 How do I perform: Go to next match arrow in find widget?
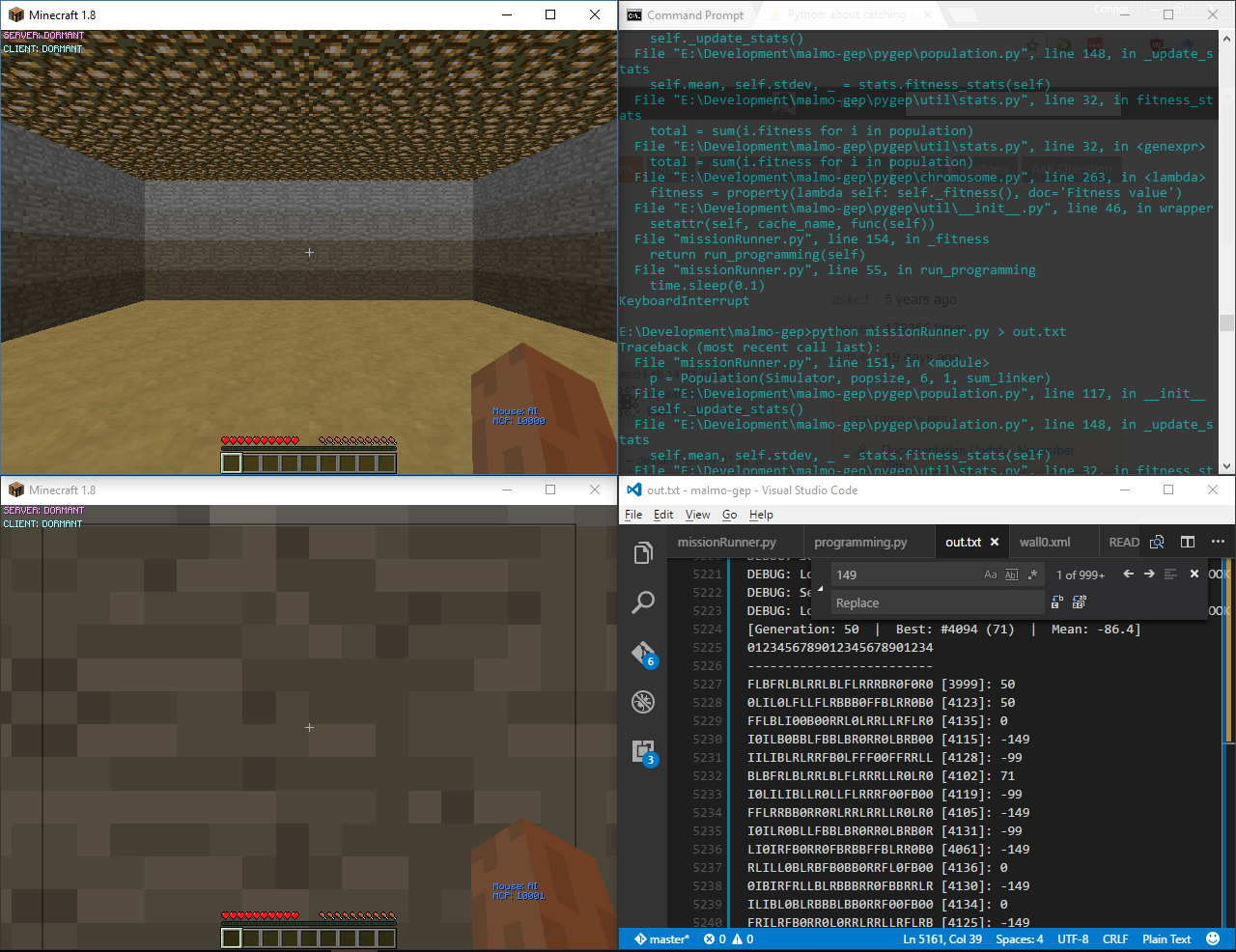[x=1149, y=574]
